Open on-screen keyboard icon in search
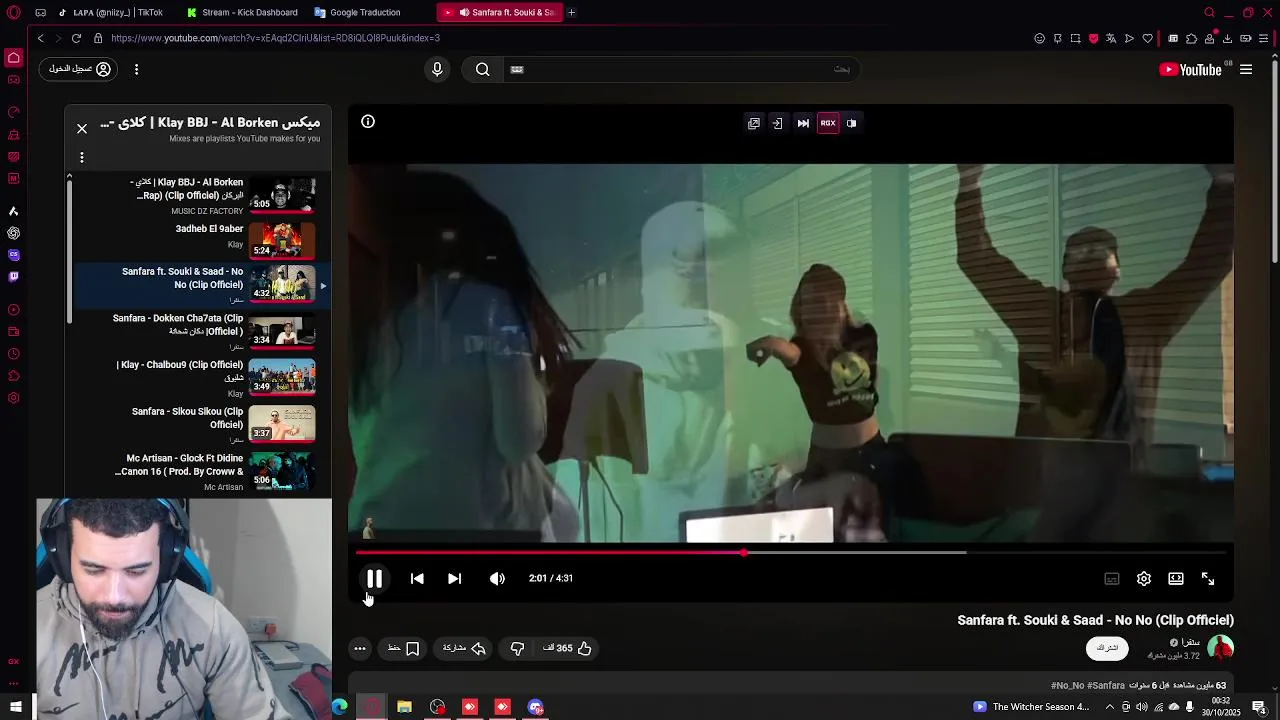Screen dimensions: 1280x720 517,69
